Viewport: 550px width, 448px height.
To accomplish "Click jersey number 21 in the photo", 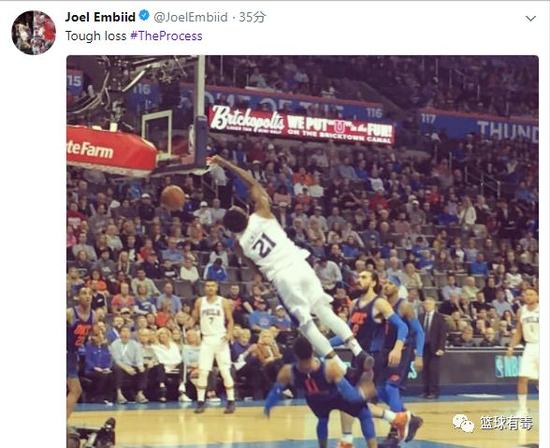I will pos(264,244).
